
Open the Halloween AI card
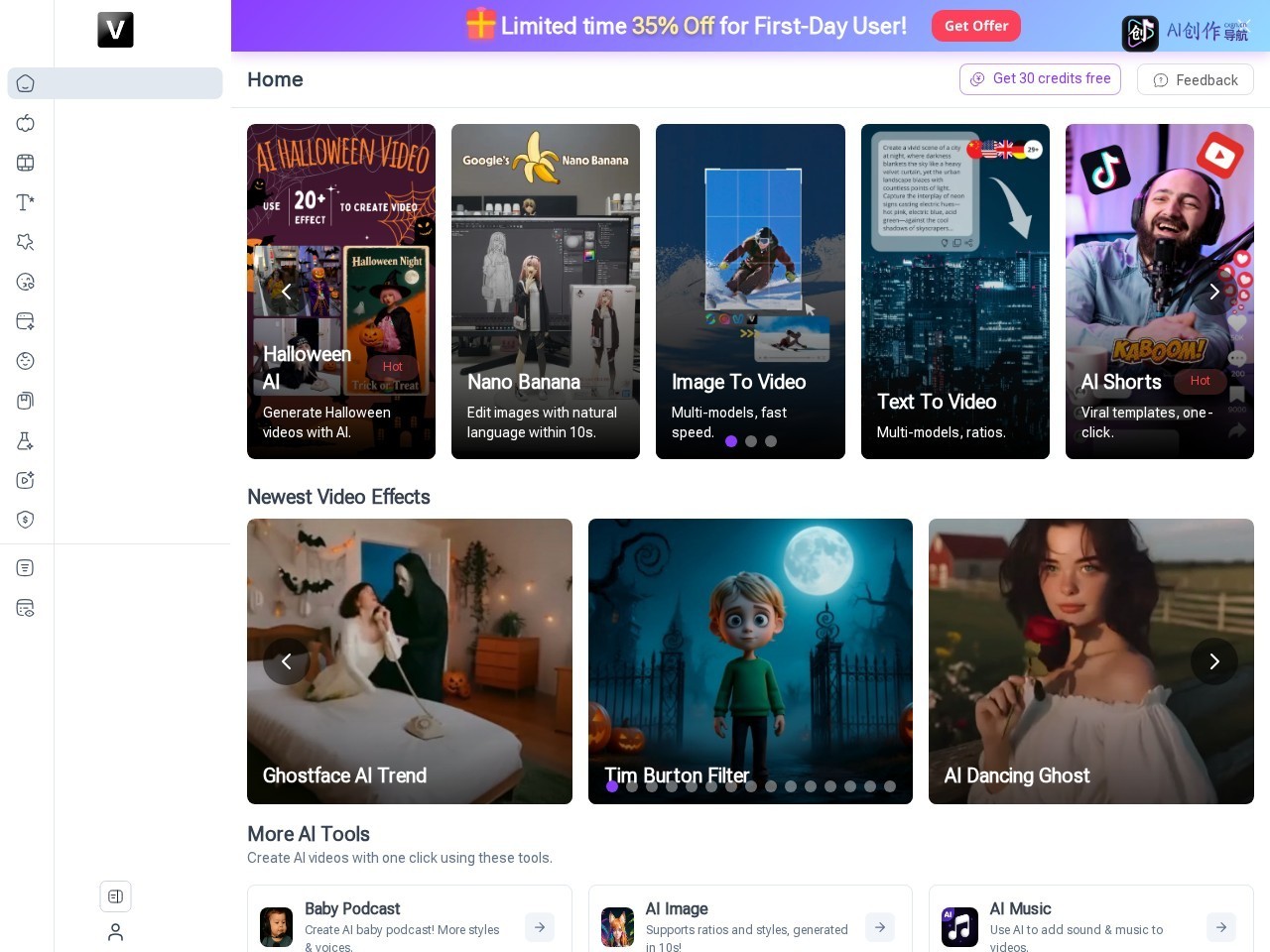(341, 292)
